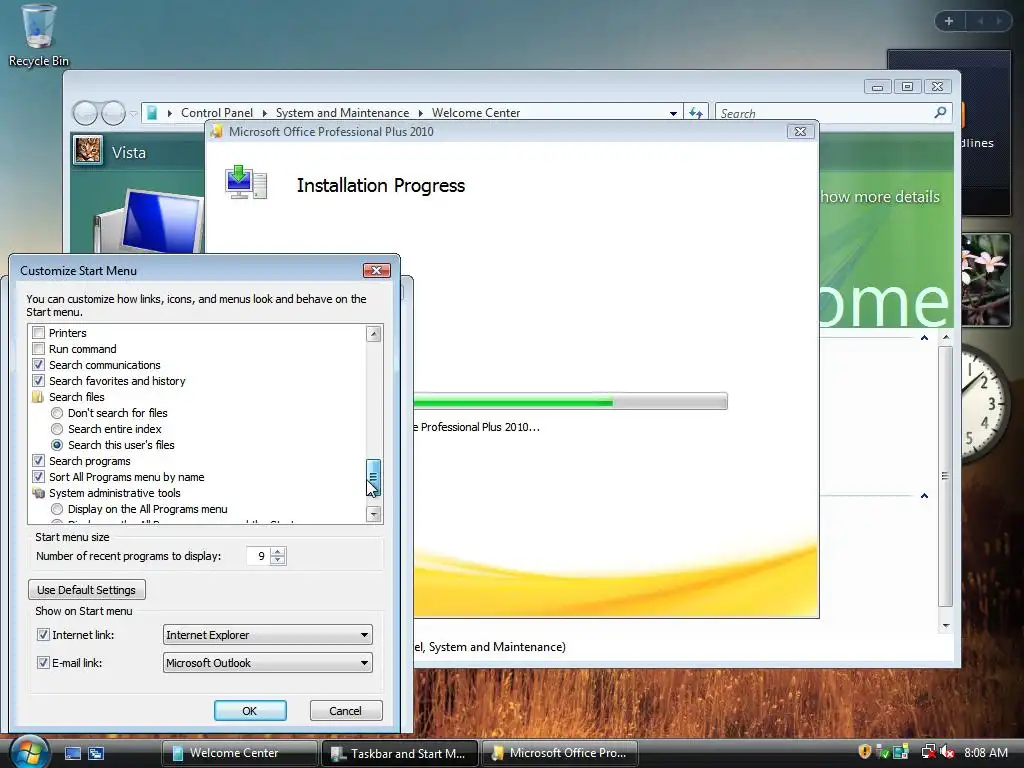This screenshot has width=1024, height=768.
Task: Click the sidebar add gadget plus button
Action: 949,21
